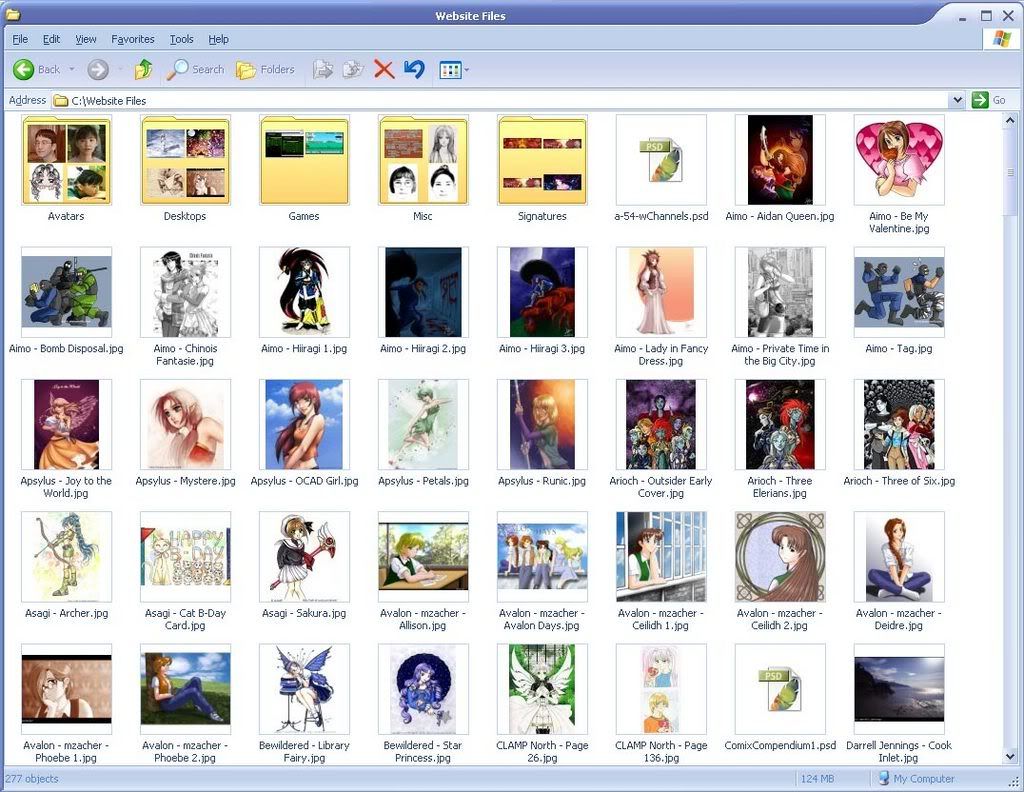This screenshot has width=1024, height=792.
Task: Select Darrell Jennings - Cook Inlet.jpg thumbnail
Action: [899, 689]
